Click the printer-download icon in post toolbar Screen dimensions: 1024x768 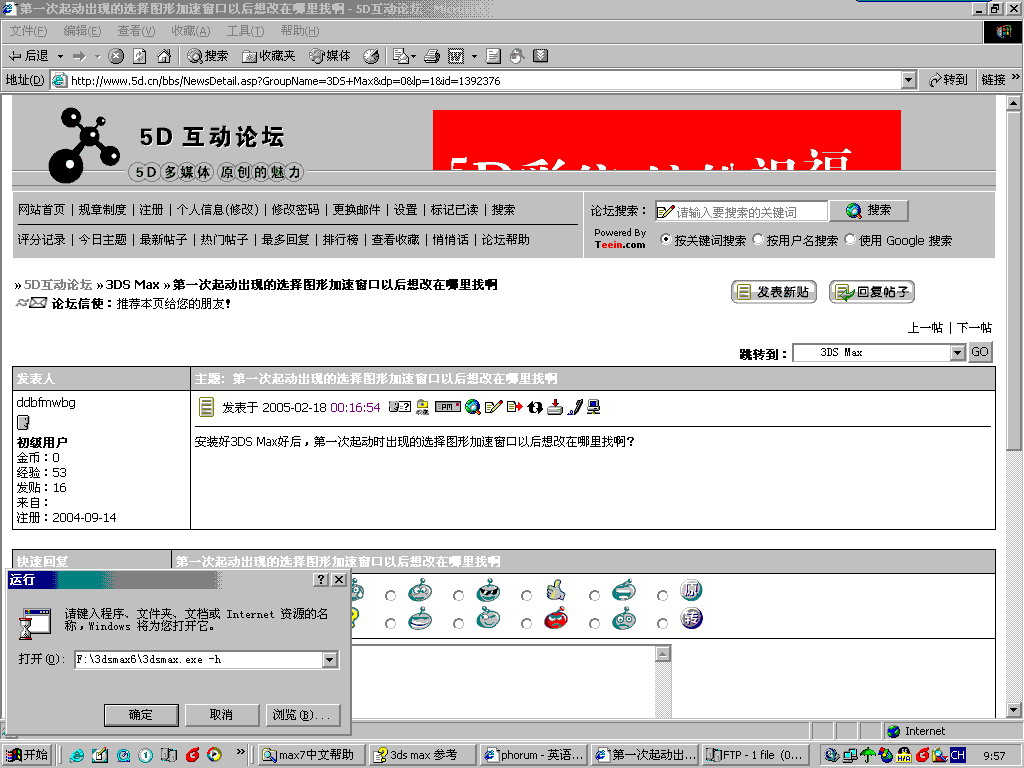pyautogui.click(x=554, y=408)
